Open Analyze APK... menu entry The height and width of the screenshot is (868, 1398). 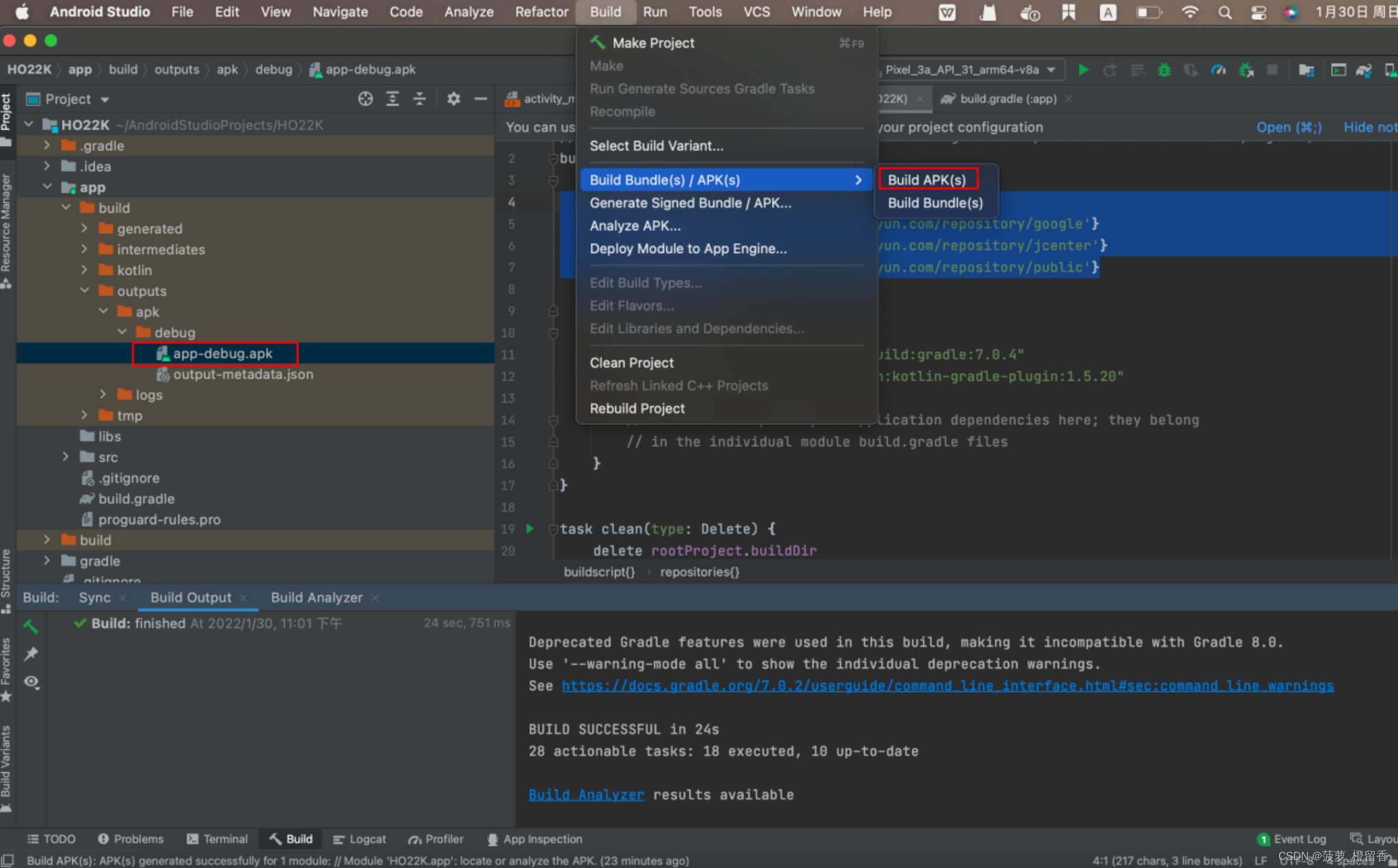tap(726, 225)
